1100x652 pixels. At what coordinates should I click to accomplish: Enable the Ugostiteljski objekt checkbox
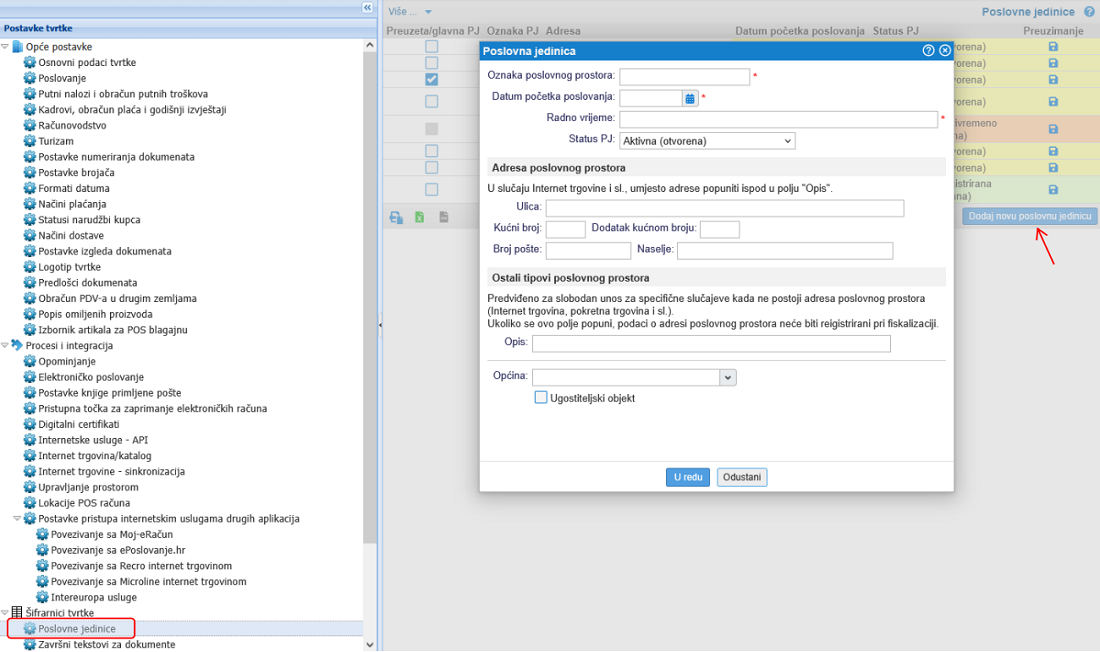541,398
